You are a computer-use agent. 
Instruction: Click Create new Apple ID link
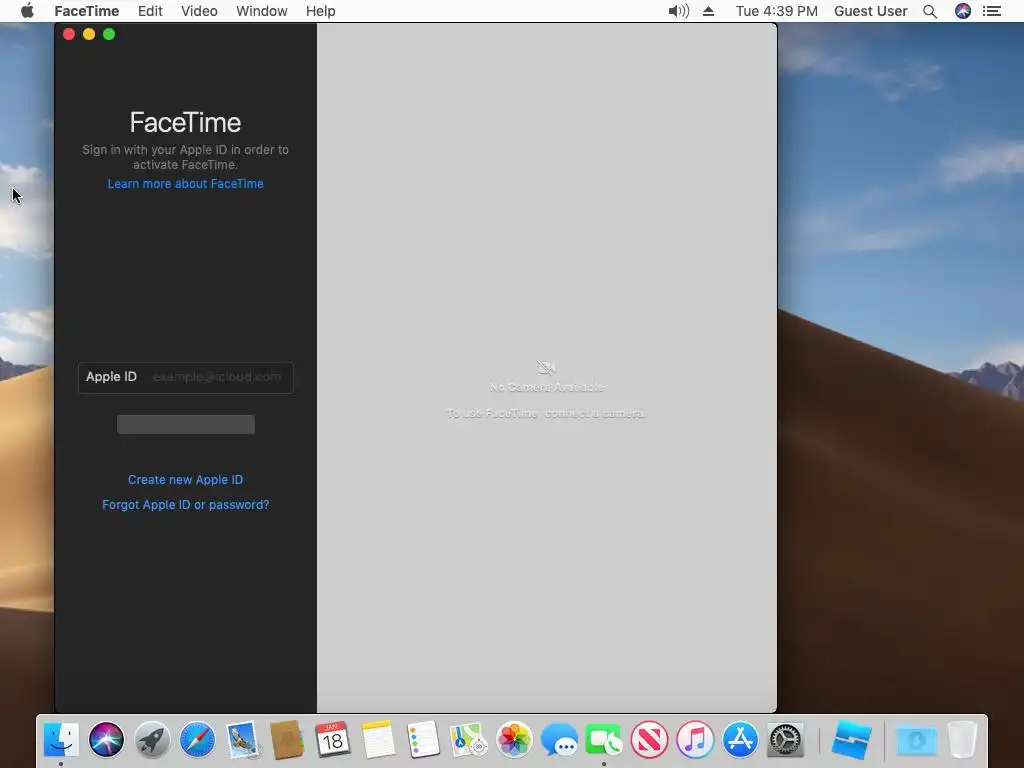coord(185,479)
